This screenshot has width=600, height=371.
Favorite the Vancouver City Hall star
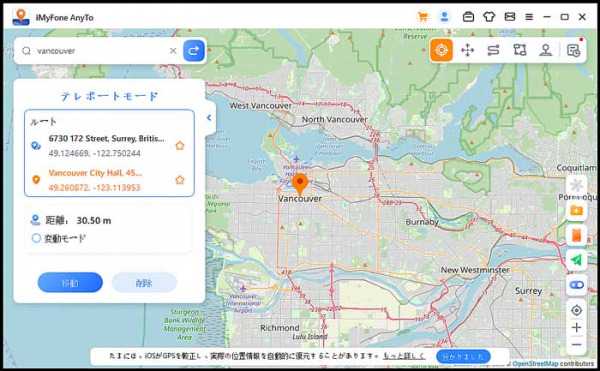[179, 180]
